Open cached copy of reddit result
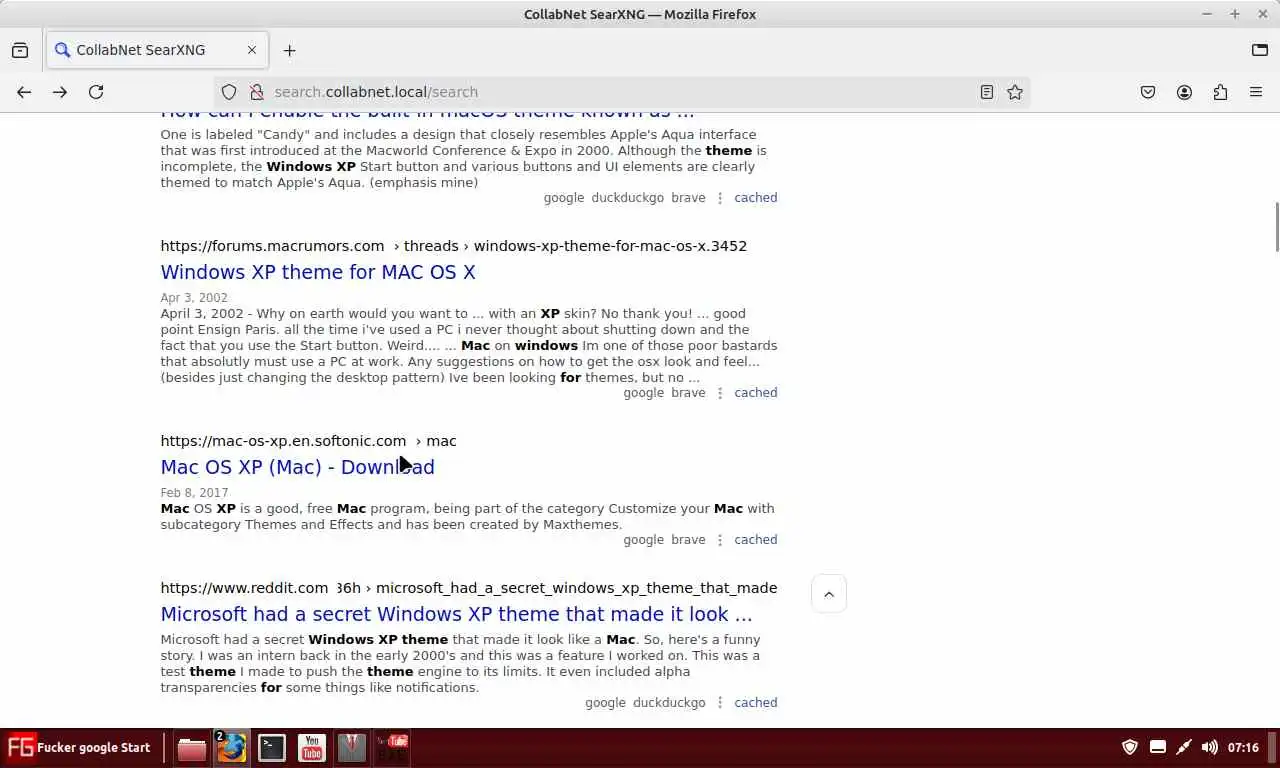The height and width of the screenshot is (768, 1280). point(755,703)
